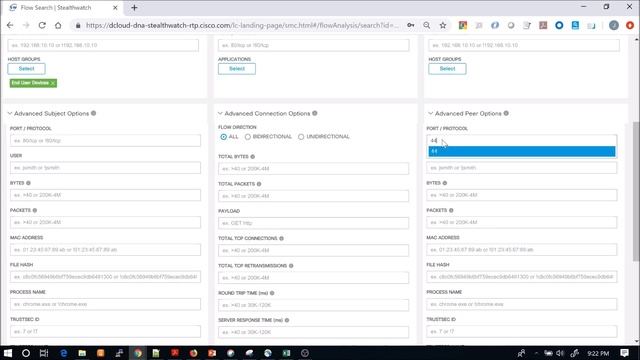This screenshot has width=640, height=360.
Task: Show info for Advanced Peer Options
Action: (506, 113)
